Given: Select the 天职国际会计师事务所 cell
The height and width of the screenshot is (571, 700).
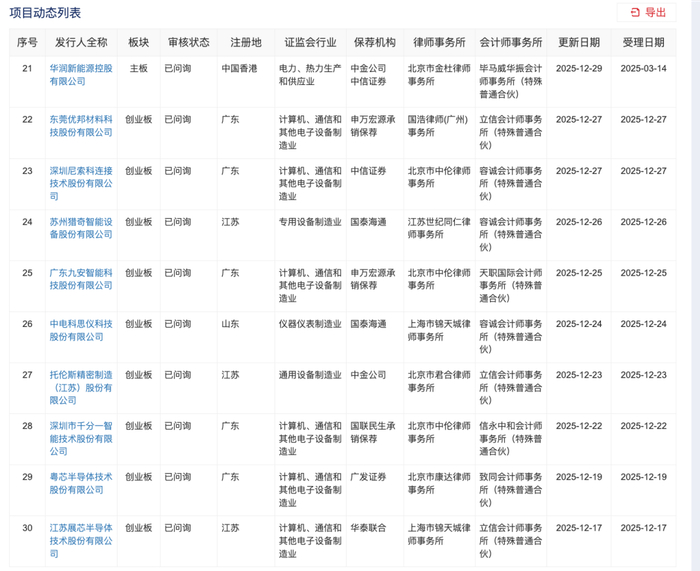Looking at the screenshot, I should pyautogui.click(x=511, y=285).
